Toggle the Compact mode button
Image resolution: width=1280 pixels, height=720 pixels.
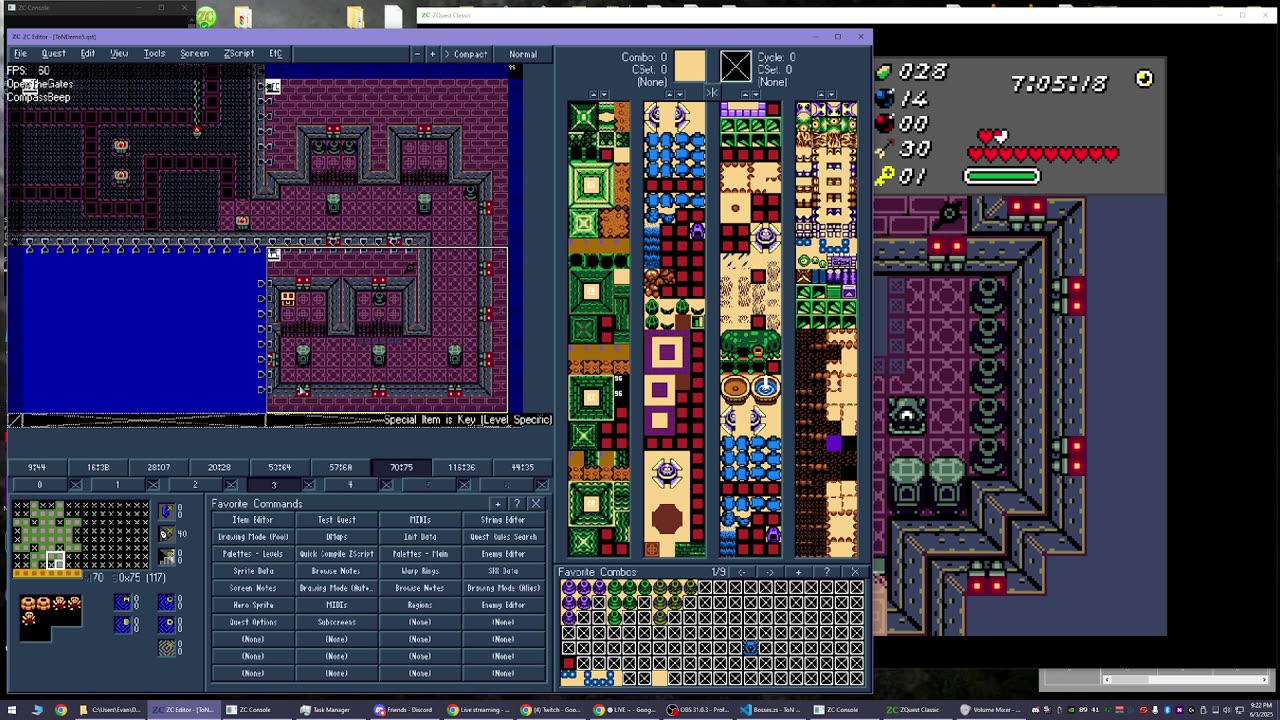click(466, 54)
